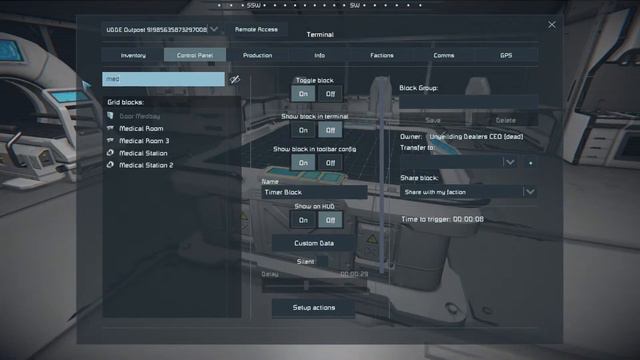Open the Info tab
640x360 pixels.
point(320,55)
